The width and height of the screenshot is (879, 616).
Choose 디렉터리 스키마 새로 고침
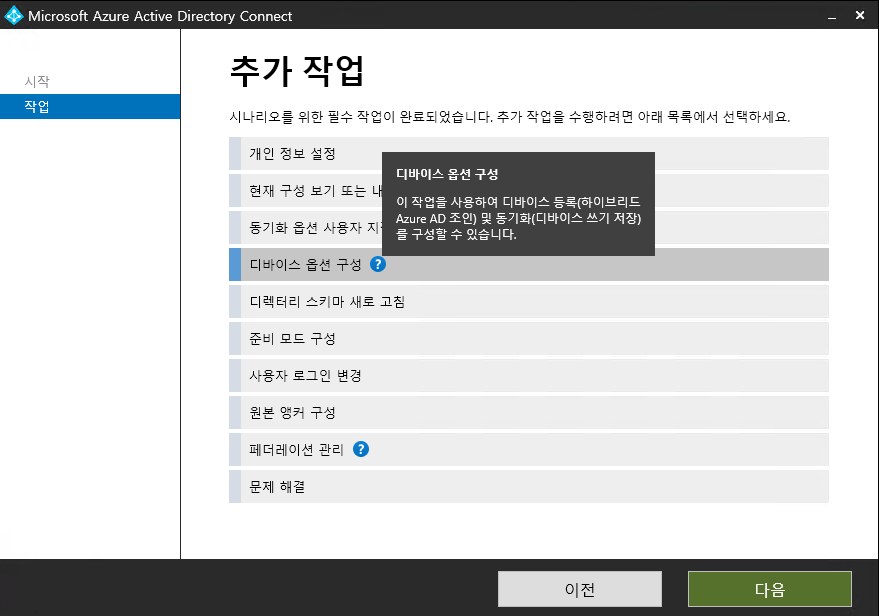click(x=529, y=302)
